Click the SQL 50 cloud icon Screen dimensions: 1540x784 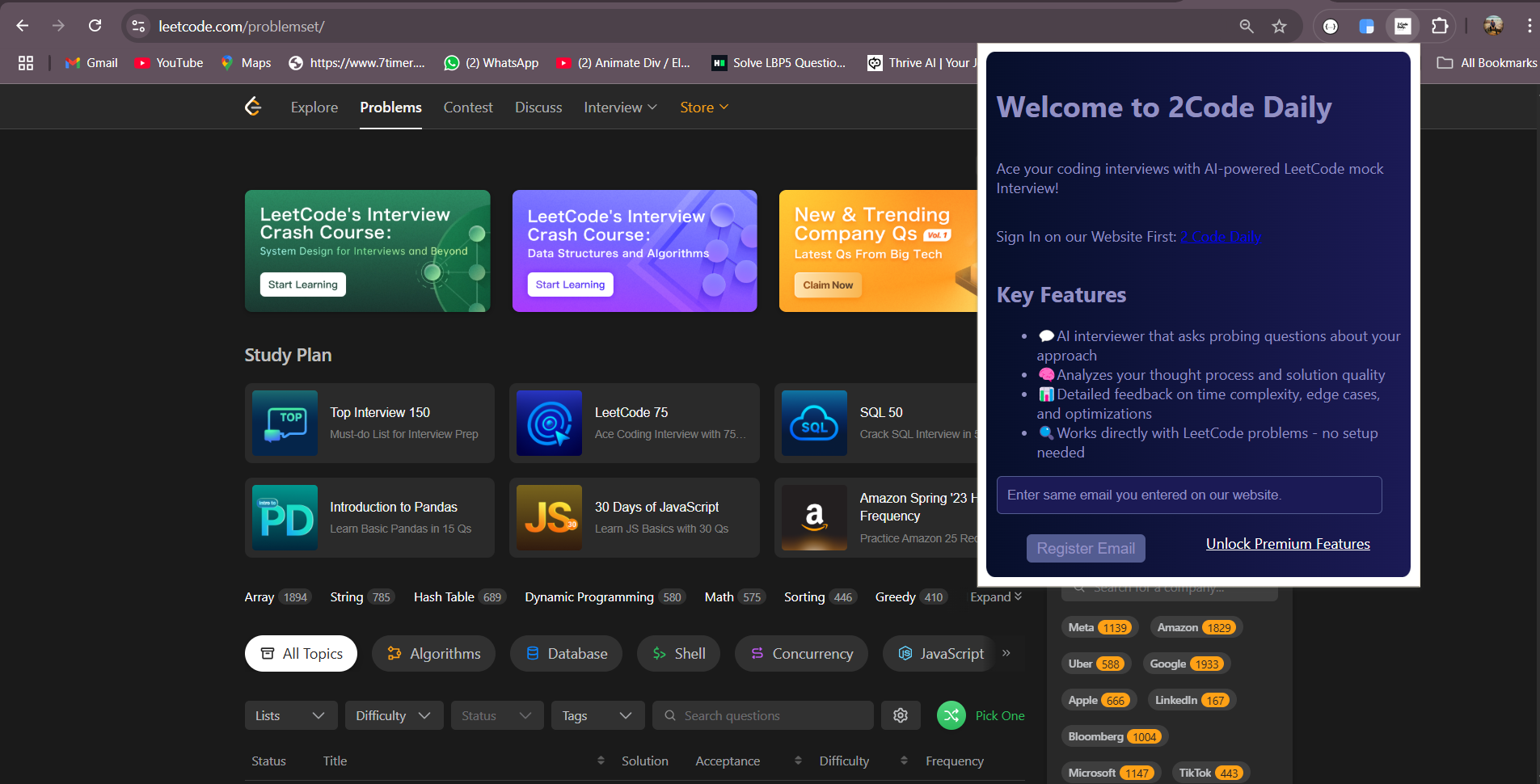click(814, 423)
